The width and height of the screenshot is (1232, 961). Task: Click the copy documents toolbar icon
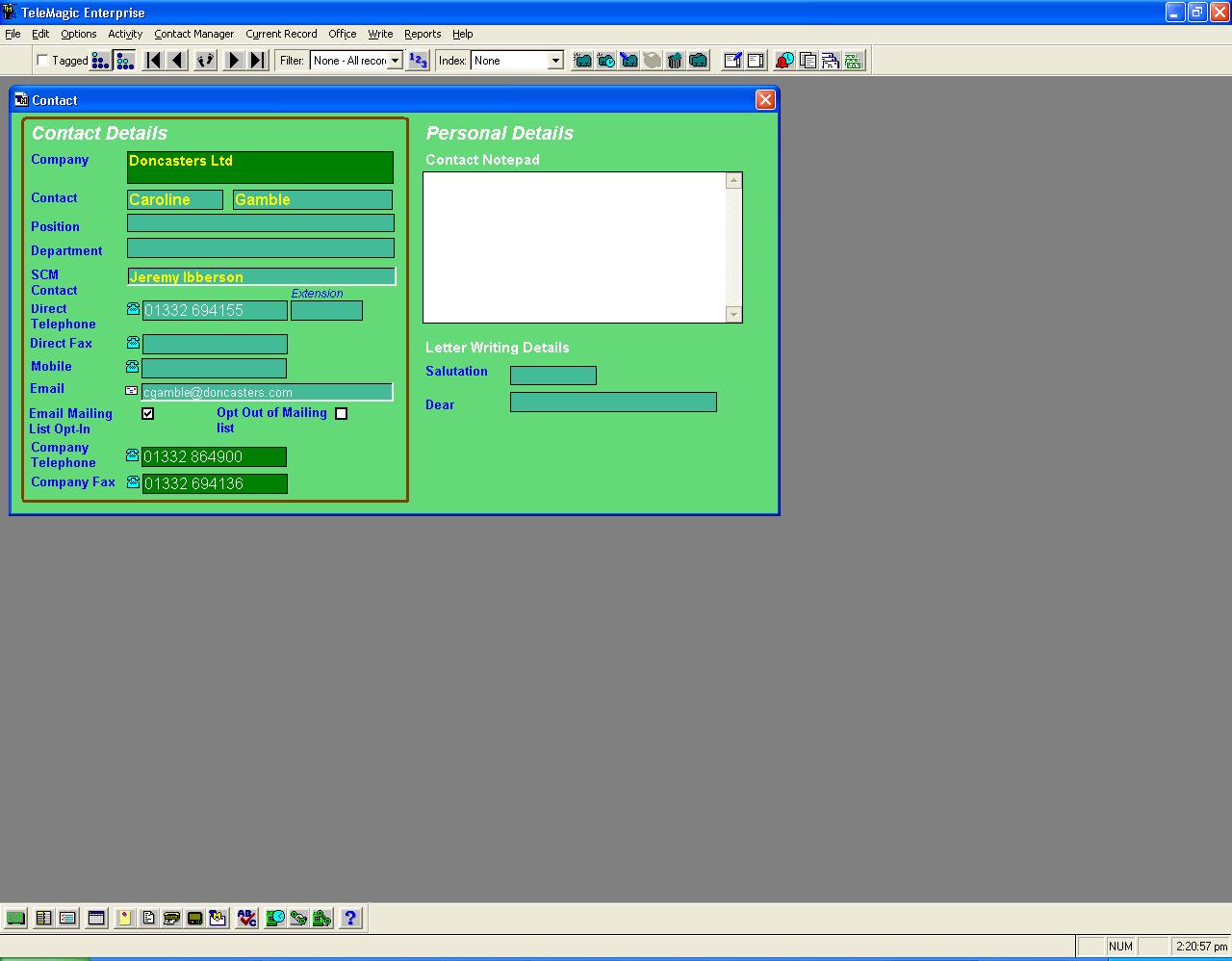pyautogui.click(x=808, y=61)
